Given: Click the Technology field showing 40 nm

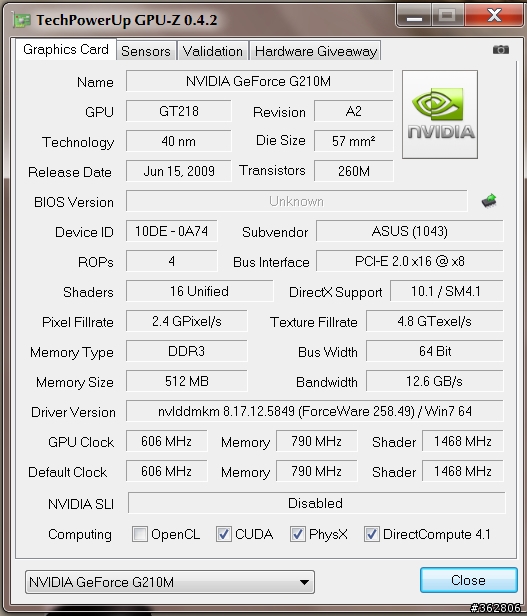Looking at the screenshot, I should click(179, 141).
